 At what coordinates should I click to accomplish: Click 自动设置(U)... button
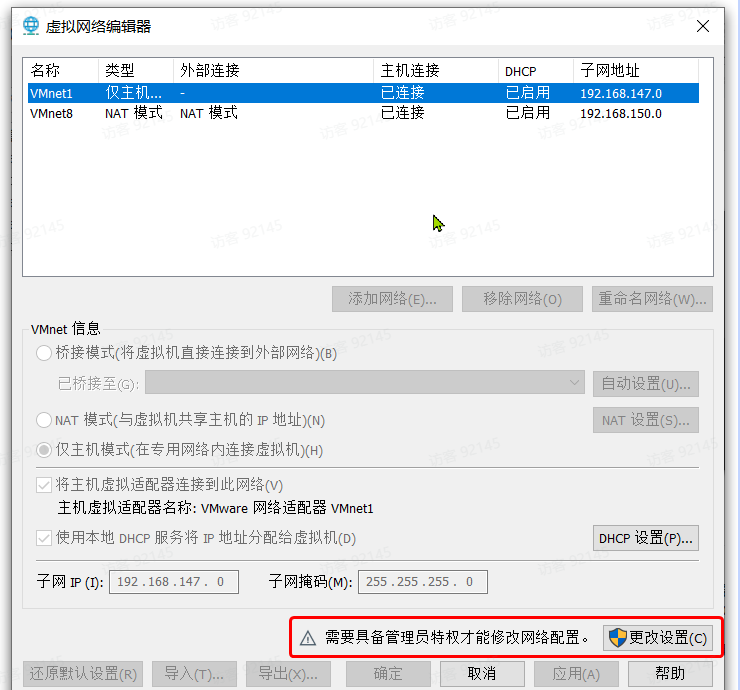(x=646, y=384)
